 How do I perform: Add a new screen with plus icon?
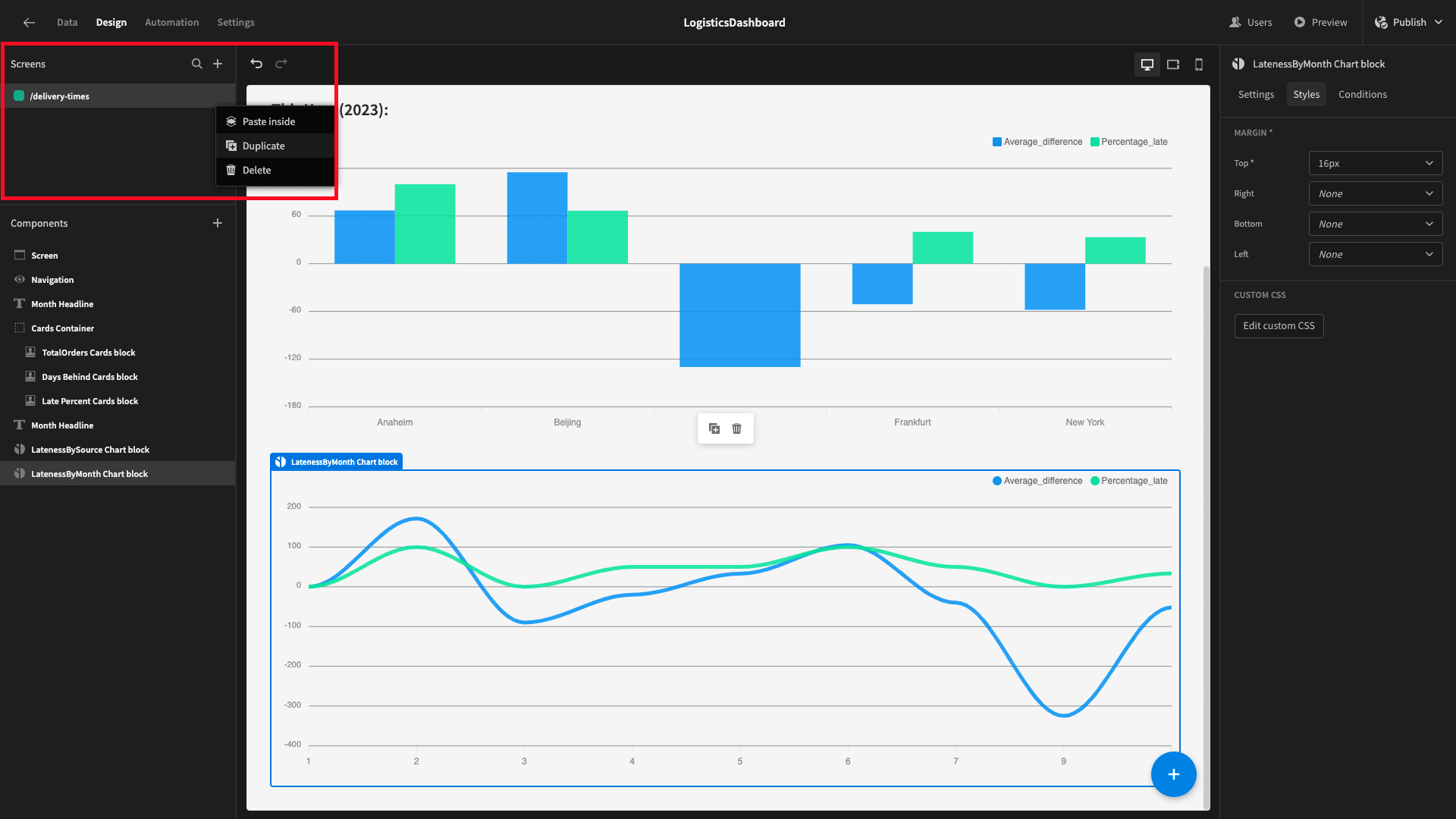(218, 64)
